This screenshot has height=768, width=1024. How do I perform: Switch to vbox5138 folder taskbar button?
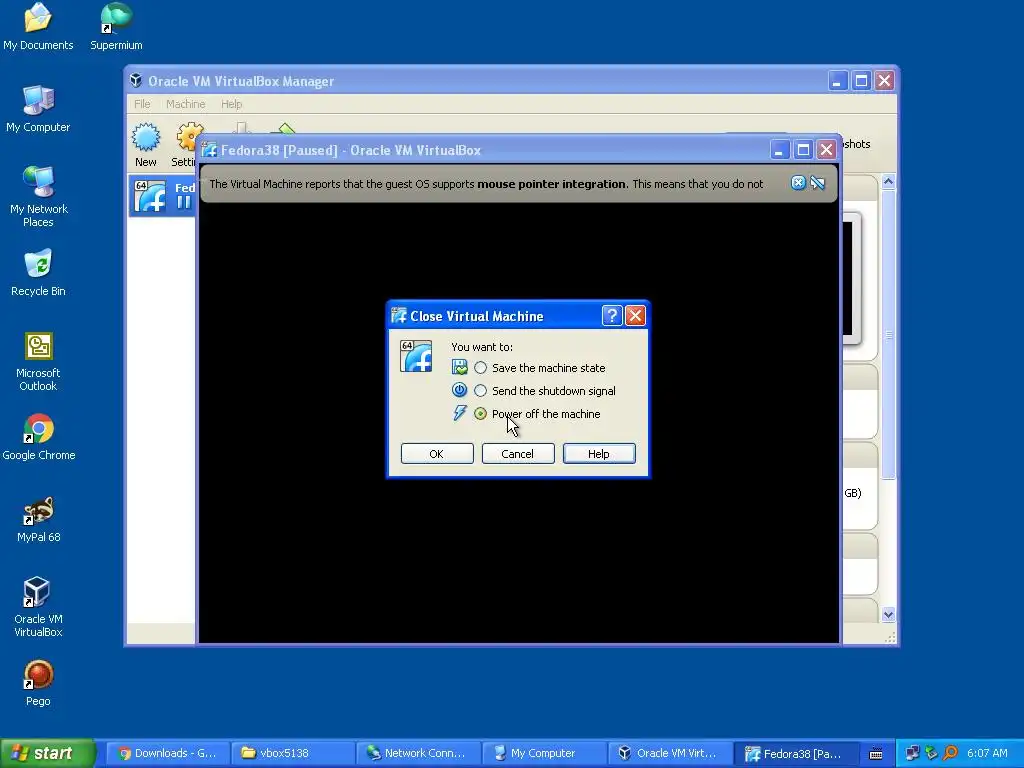294,753
